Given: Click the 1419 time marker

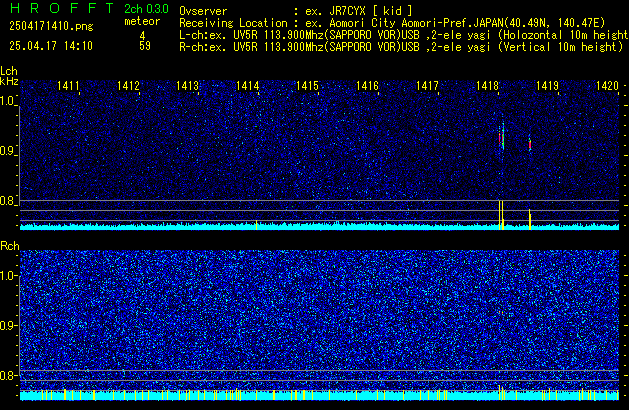Looking at the screenshot, I should tap(547, 86).
